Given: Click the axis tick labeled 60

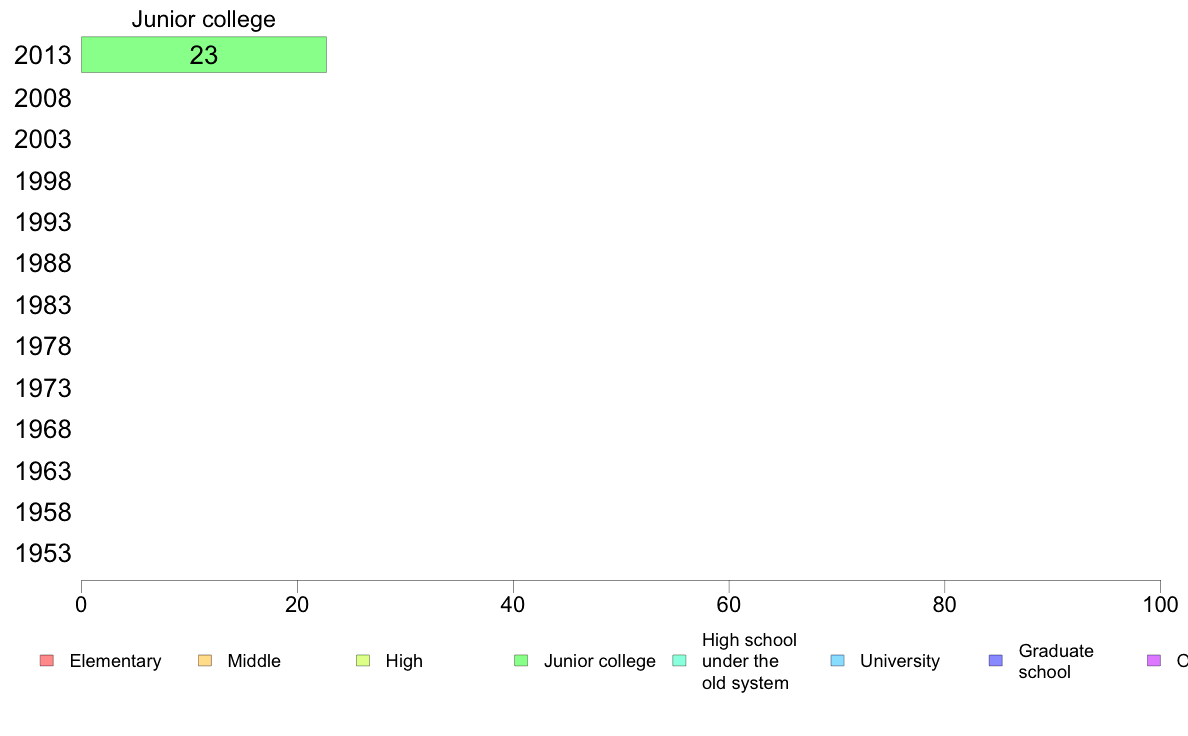Looking at the screenshot, I should click(x=729, y=605).
